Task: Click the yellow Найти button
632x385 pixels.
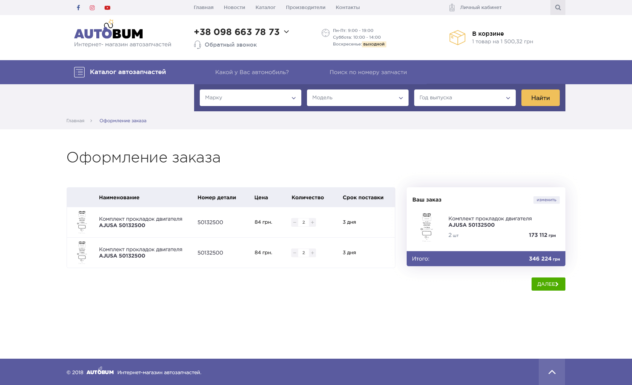Action: point(540,98)
